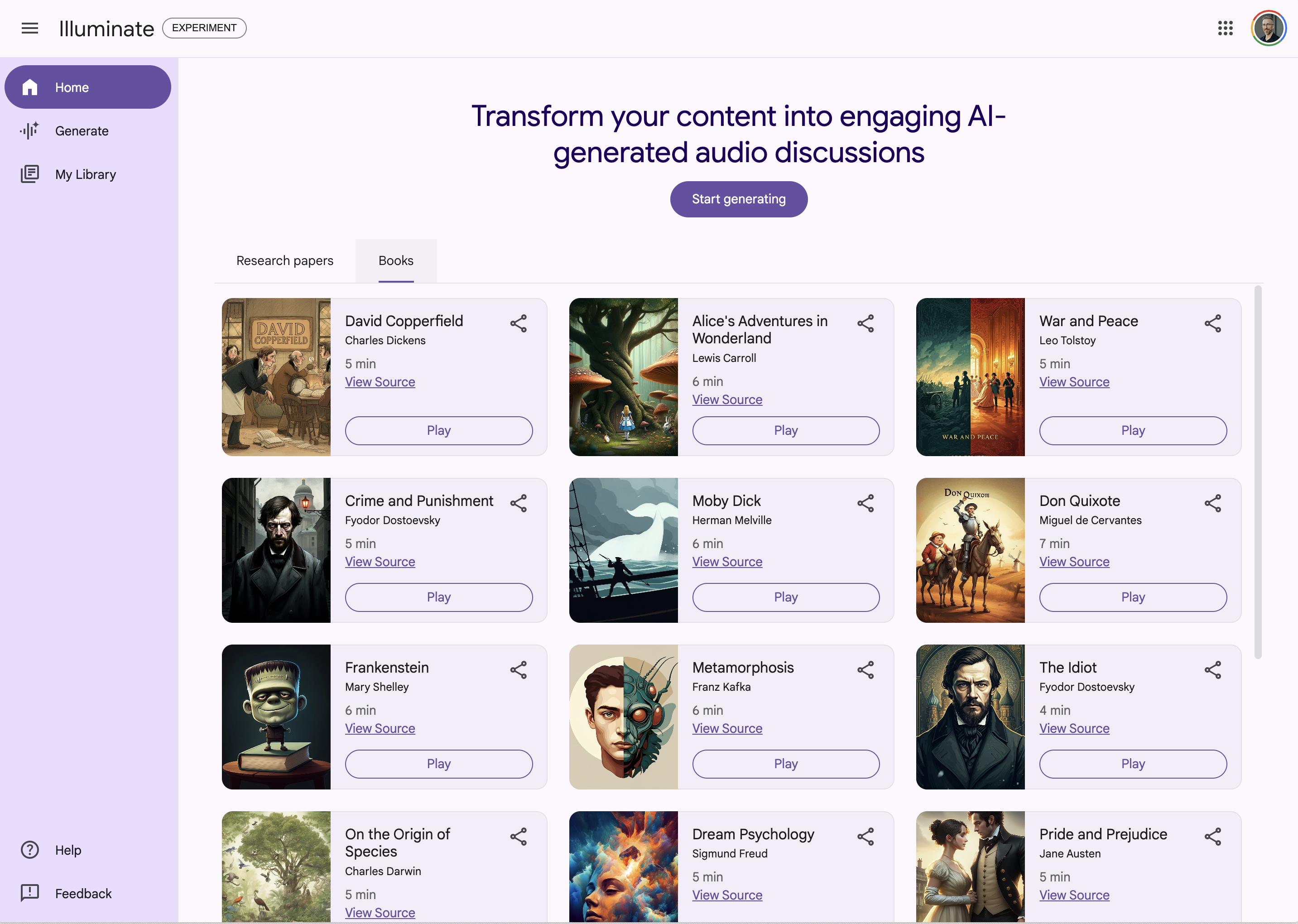1298x924 pixels.
Task: Share the Frankenstein card
Action: point(518,669)
